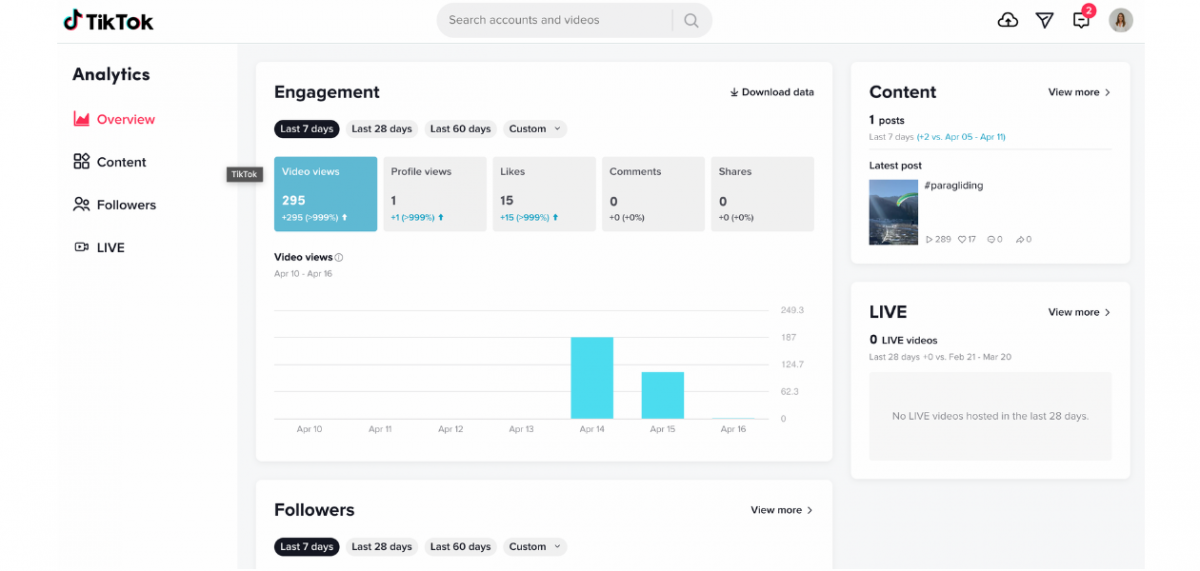
Task: Click the LIVE camera icon
Action: click(82, 247)
